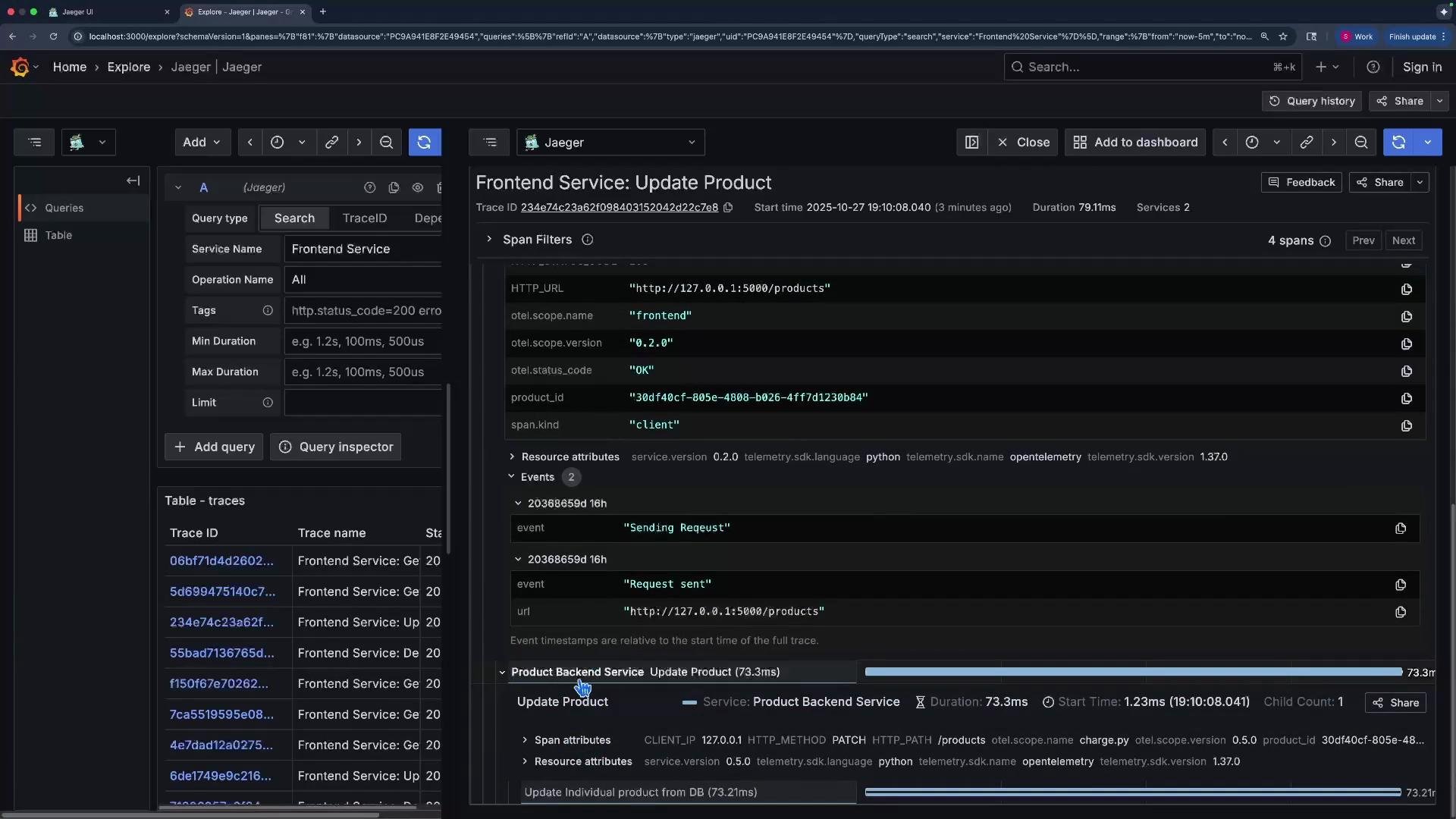Image resolution: width=1456 pixels, height=819 pixels.
Task: Expand Span attributes of Update Product
Action: [x=525, y=740]
